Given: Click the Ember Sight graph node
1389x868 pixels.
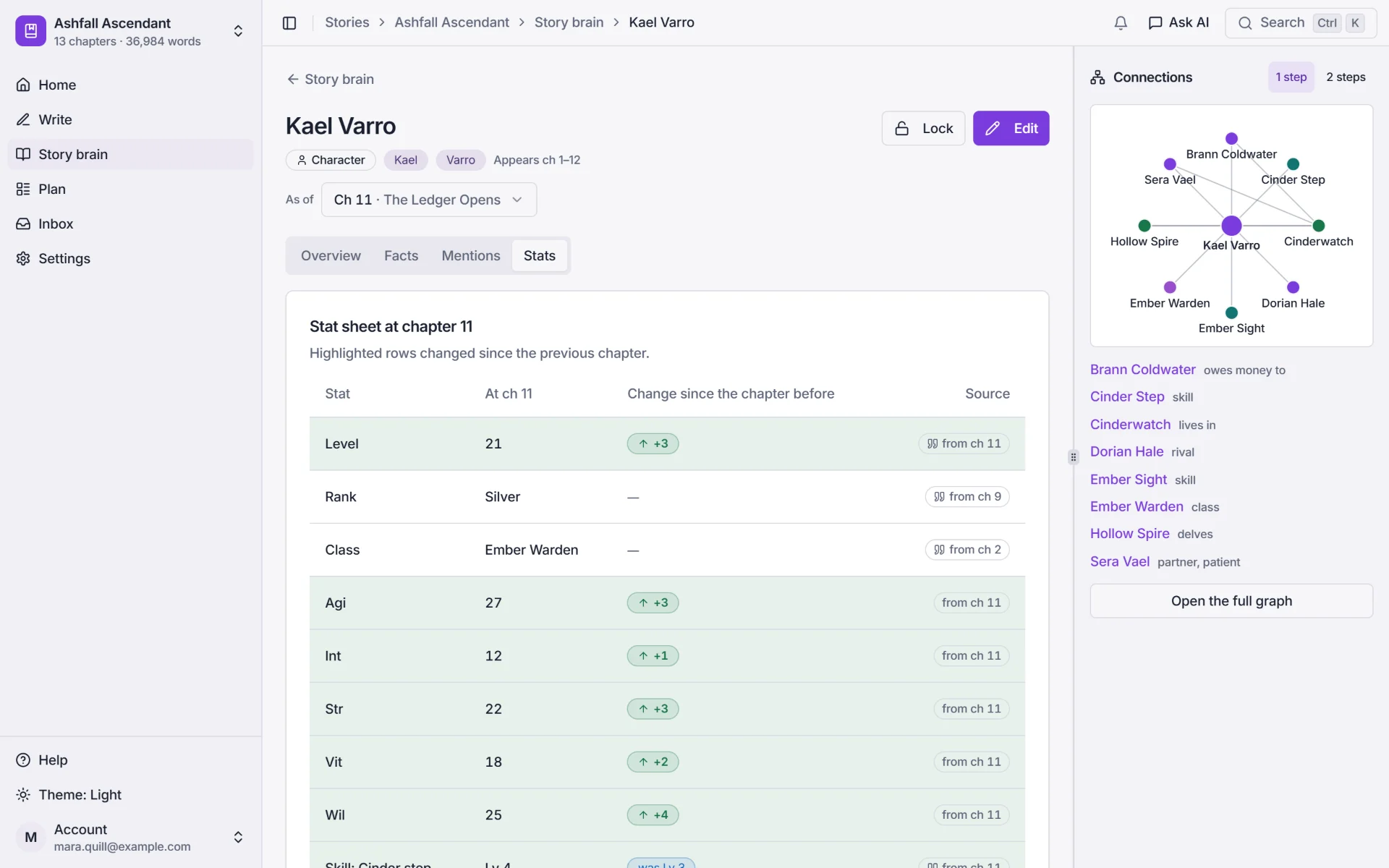Looking at the screenshot, I should point(1231,312).
